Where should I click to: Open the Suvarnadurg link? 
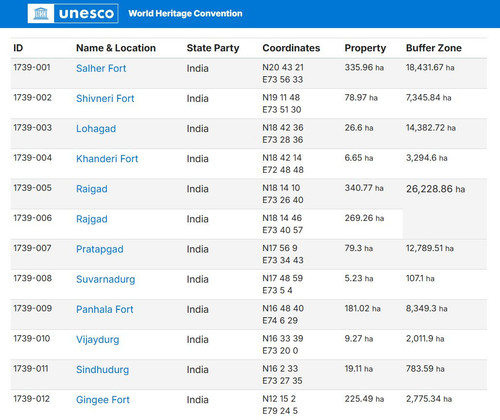106,279
